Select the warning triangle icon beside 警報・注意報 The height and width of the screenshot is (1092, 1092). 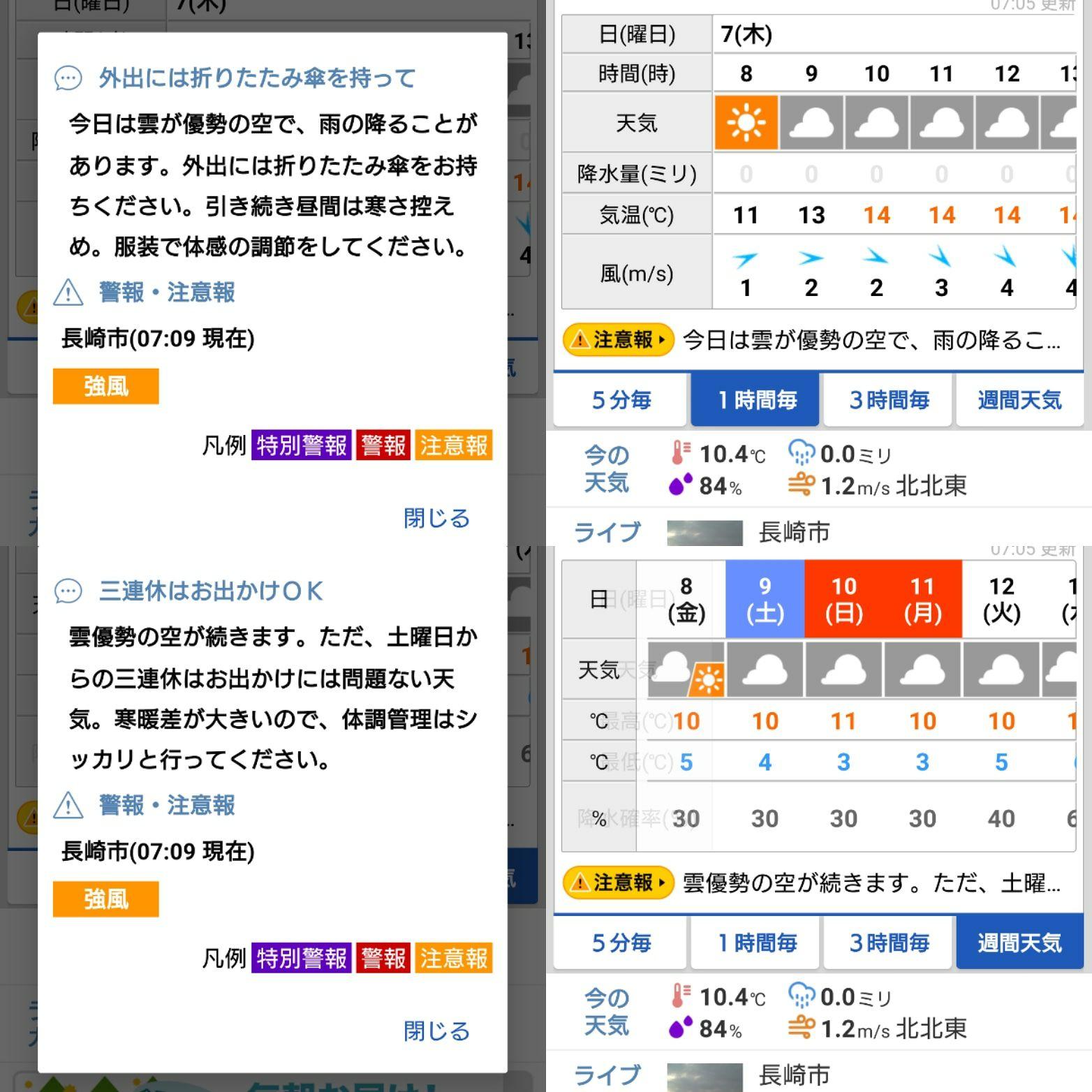[x=70, y=293]
